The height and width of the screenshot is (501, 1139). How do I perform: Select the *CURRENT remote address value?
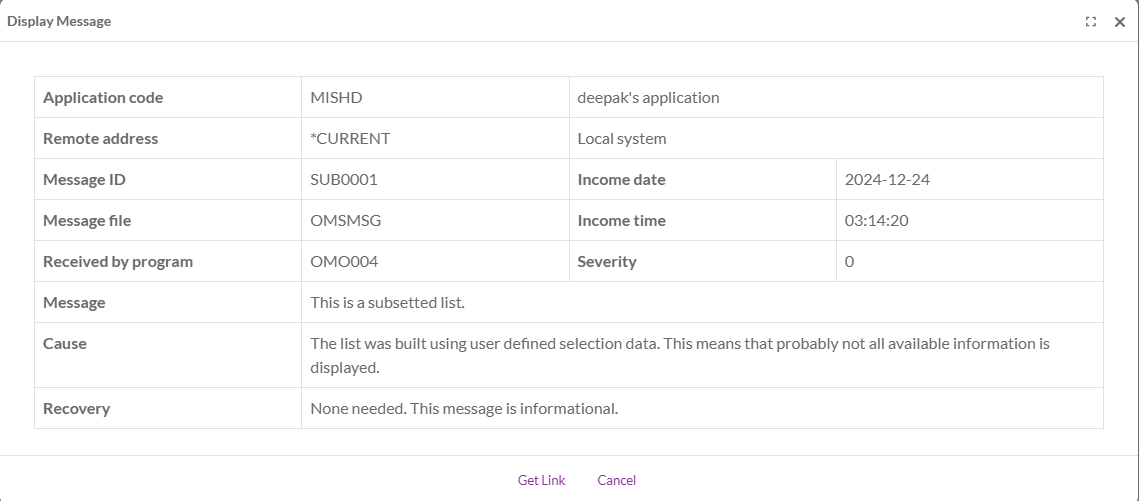350,139
